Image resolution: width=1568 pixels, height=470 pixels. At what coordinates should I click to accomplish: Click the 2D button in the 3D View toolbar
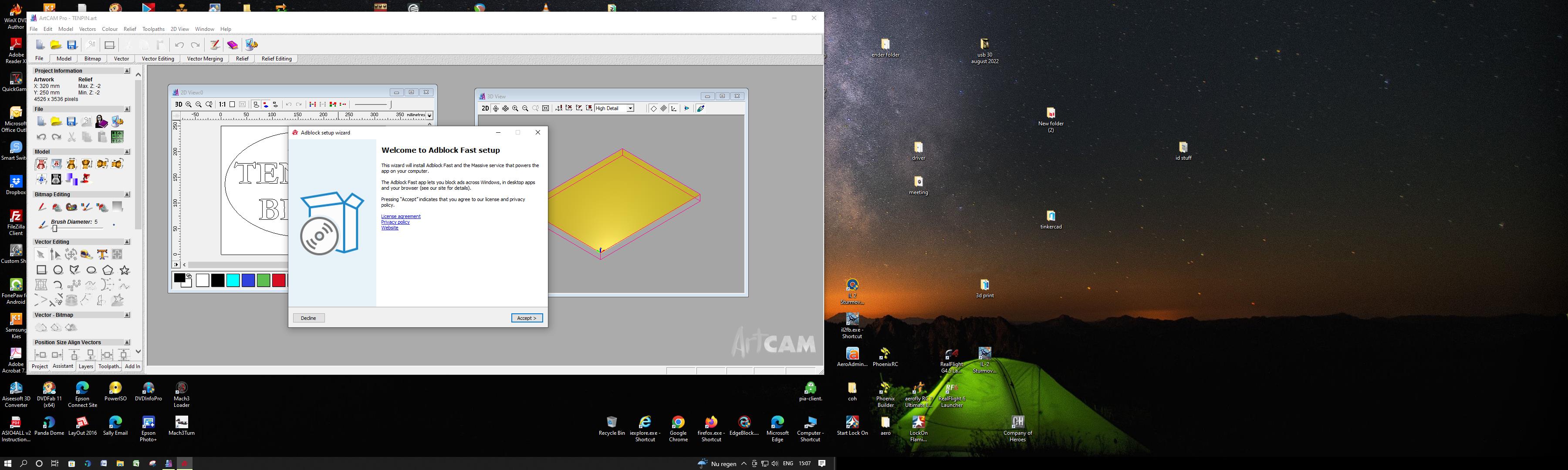(x=485, y=109)
